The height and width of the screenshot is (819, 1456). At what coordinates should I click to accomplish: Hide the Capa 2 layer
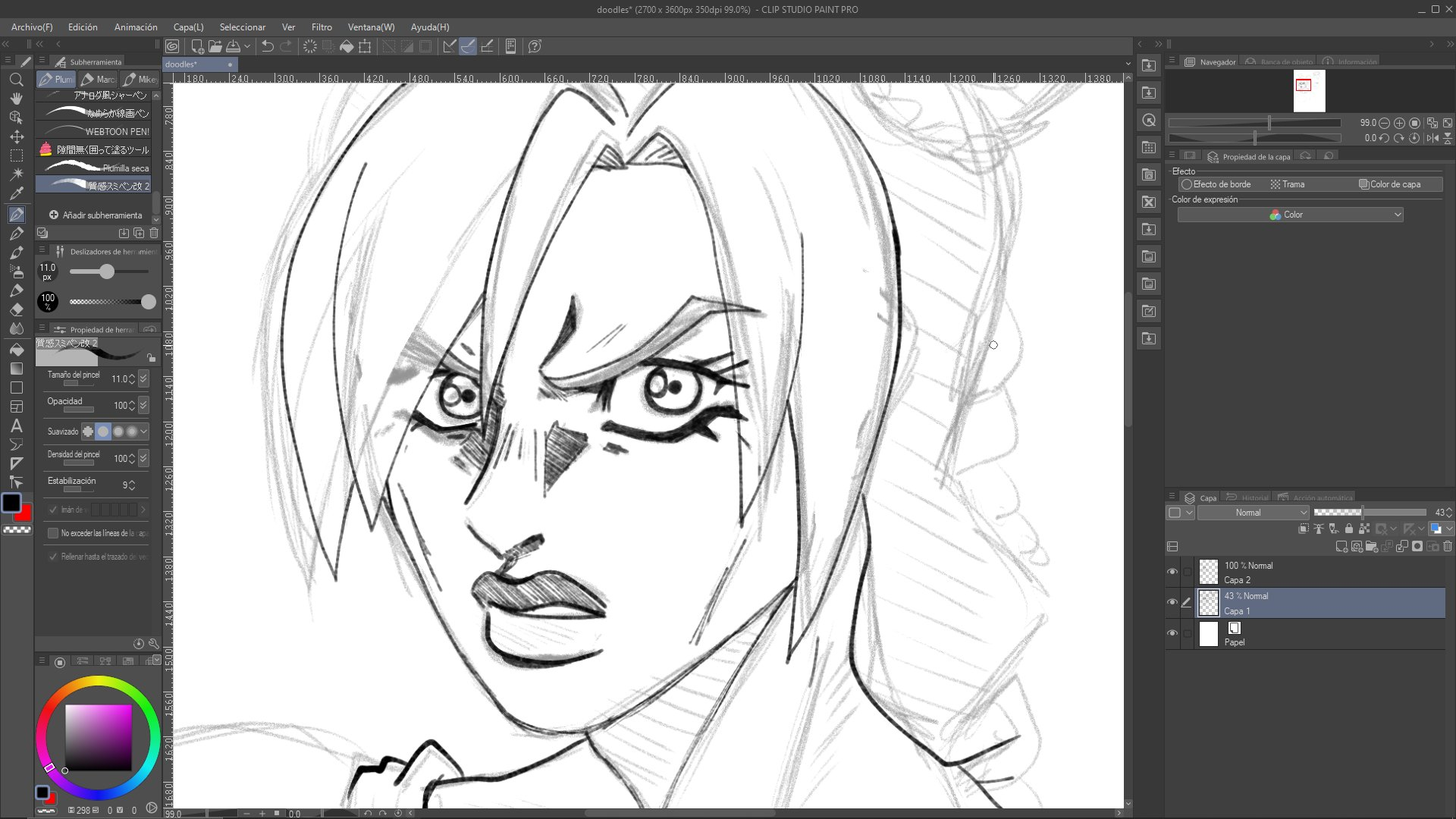pos(1172,572)
